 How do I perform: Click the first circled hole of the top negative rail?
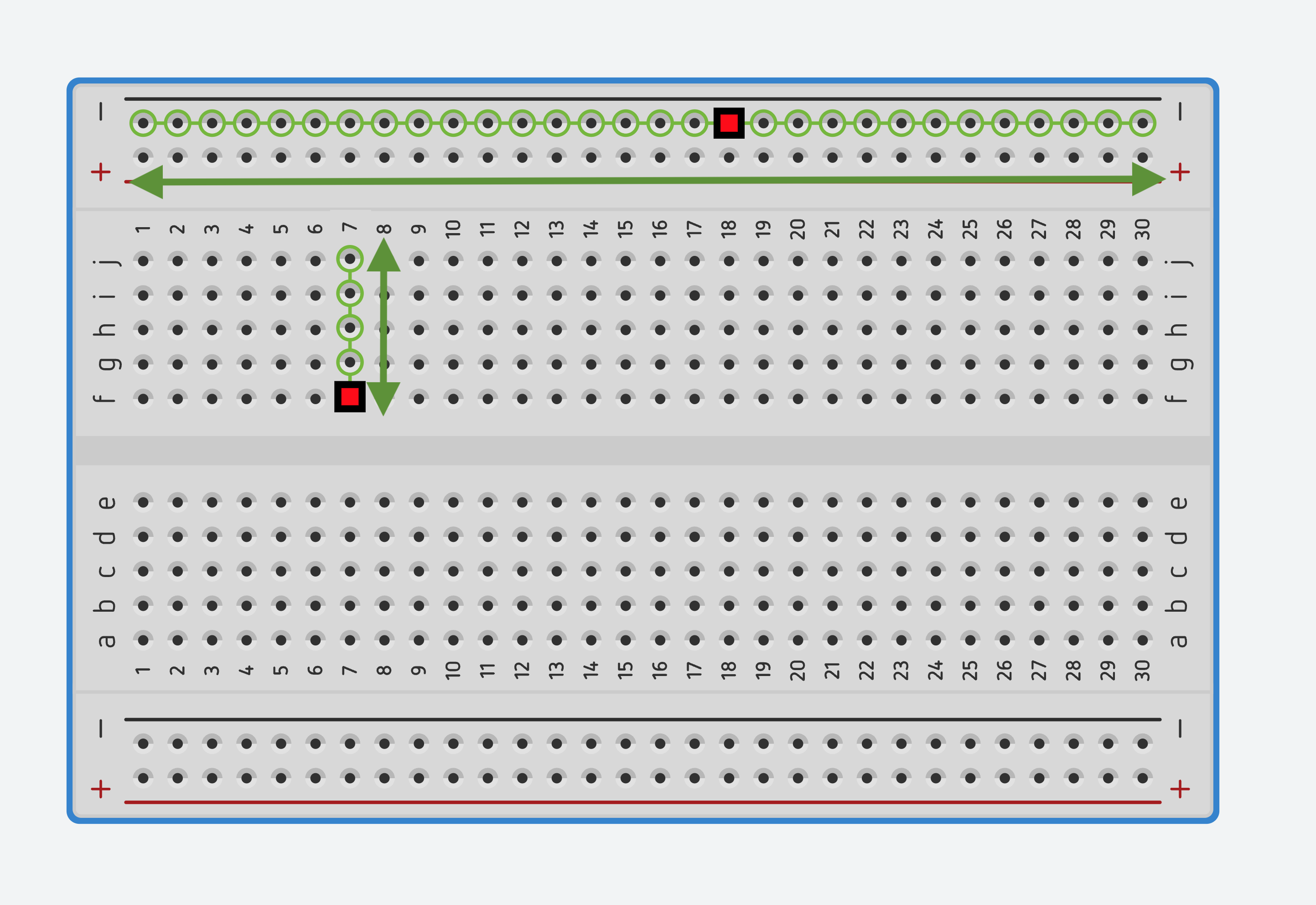pyautogui.click(x=143, y=123)
